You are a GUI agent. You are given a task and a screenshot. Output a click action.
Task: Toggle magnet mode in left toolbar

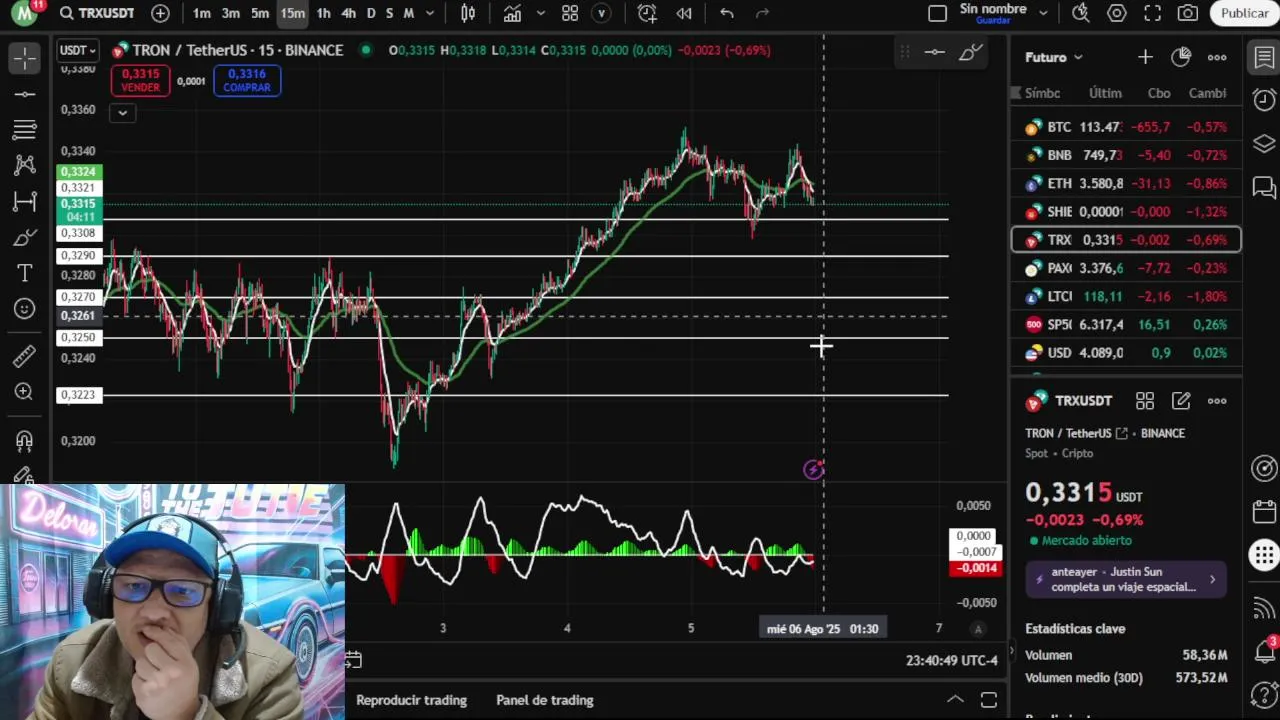[x=25, y=440]
